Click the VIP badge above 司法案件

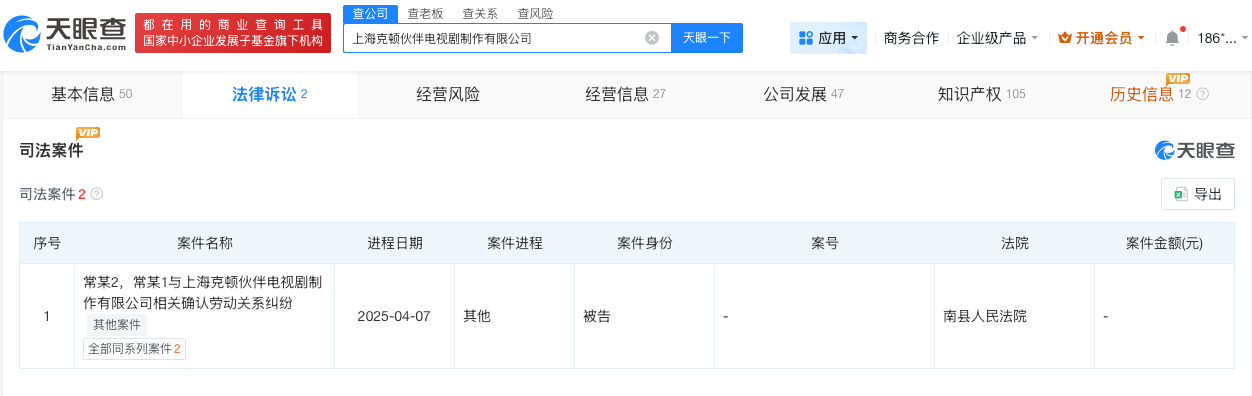88,132
